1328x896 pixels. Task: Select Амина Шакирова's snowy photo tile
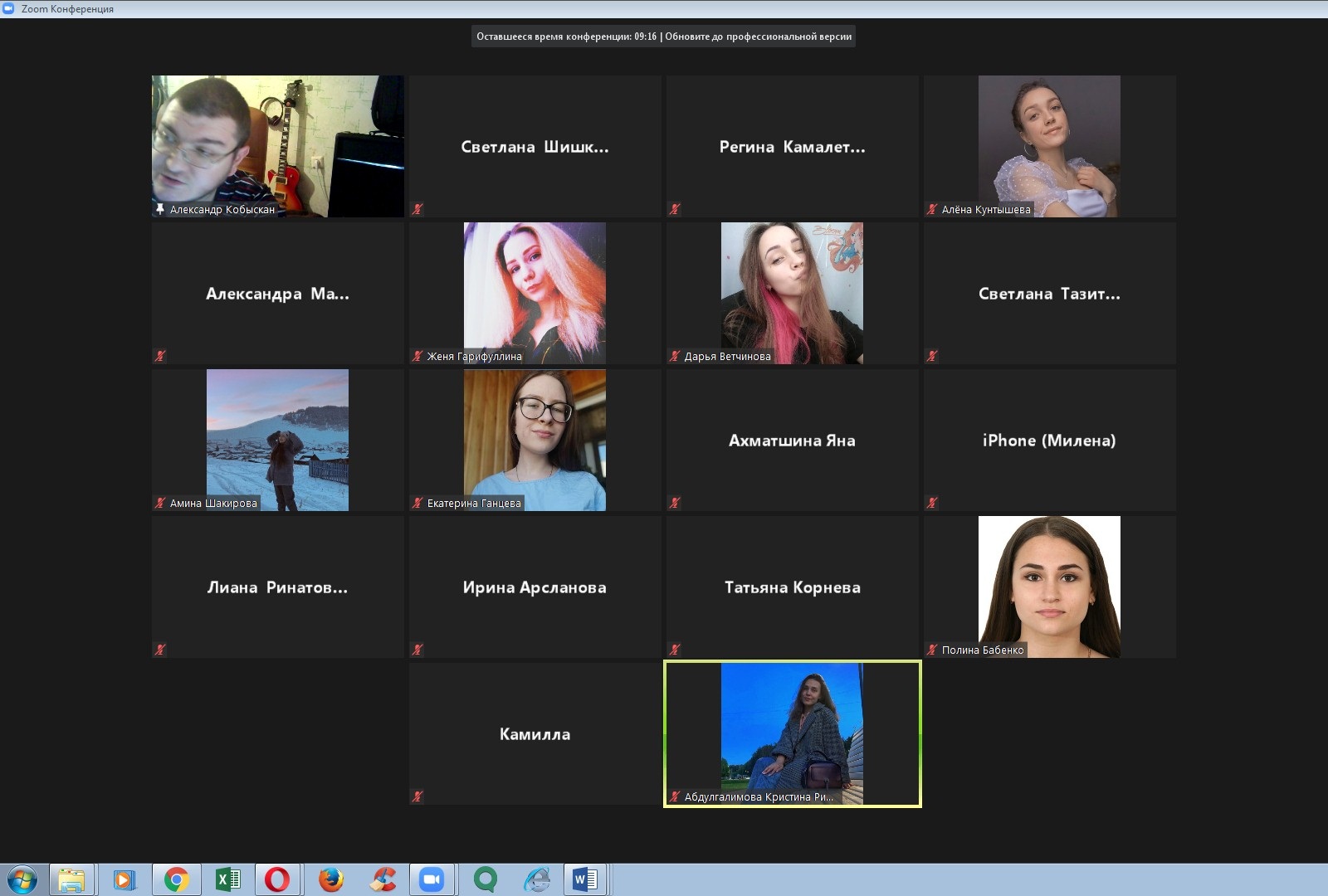tap(277, 440)
